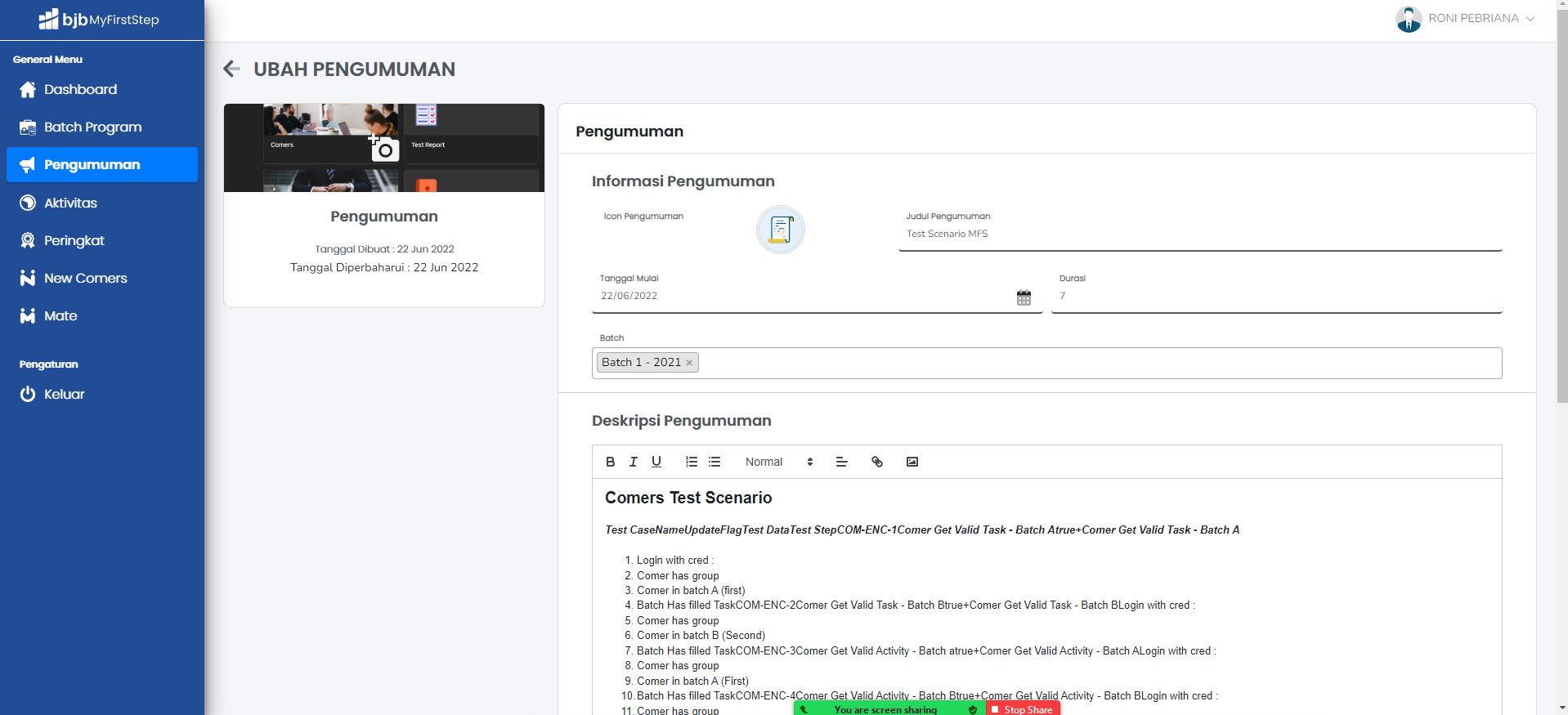
Task: Click the announcement cover thumbnail image
Action: click(x=384, y=148)
